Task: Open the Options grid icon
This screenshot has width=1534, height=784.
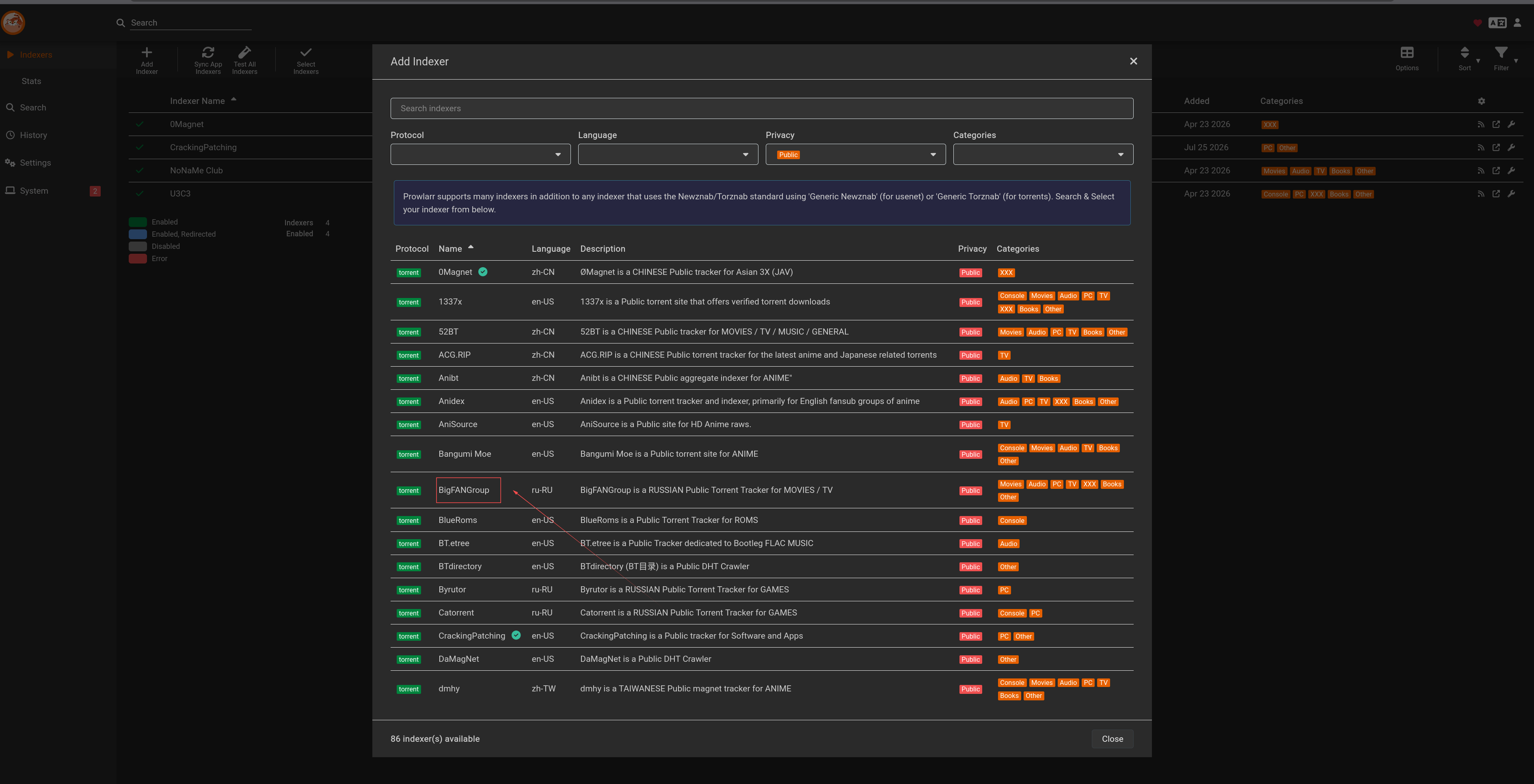Action: coord(1407,52)
